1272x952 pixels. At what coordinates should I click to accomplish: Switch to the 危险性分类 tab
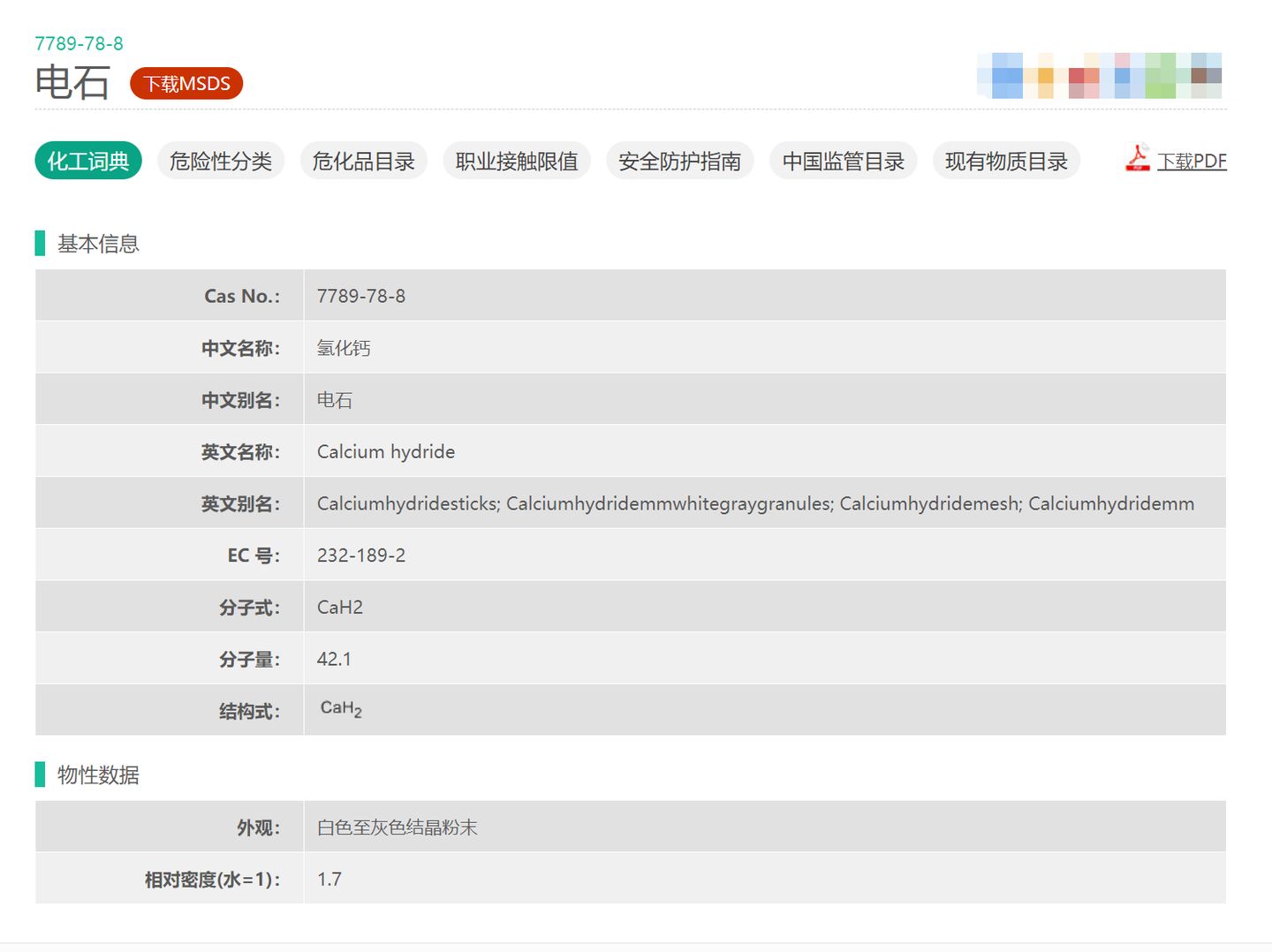221,161
